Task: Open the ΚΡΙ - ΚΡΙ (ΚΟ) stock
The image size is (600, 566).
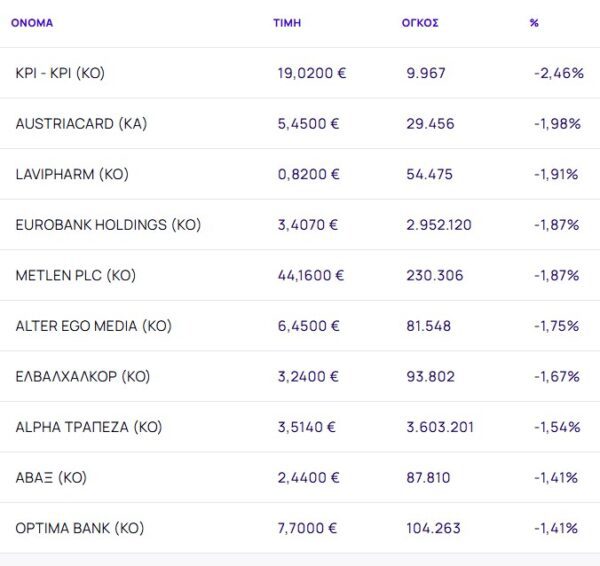Action: point(60,73)
